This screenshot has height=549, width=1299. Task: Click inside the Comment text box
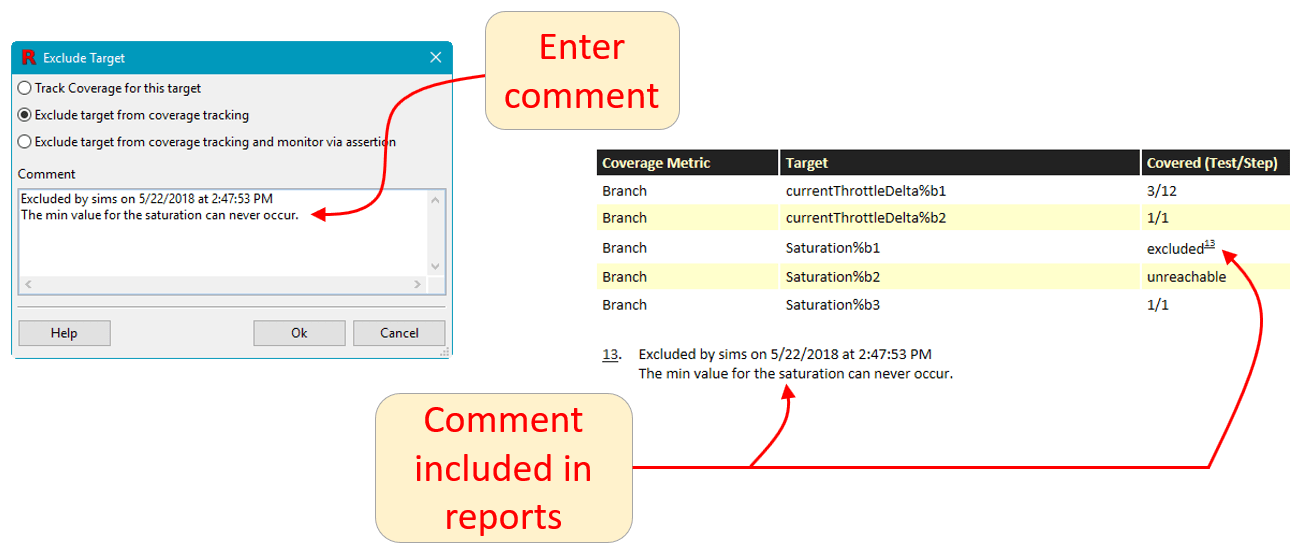[x=222, y=233]
